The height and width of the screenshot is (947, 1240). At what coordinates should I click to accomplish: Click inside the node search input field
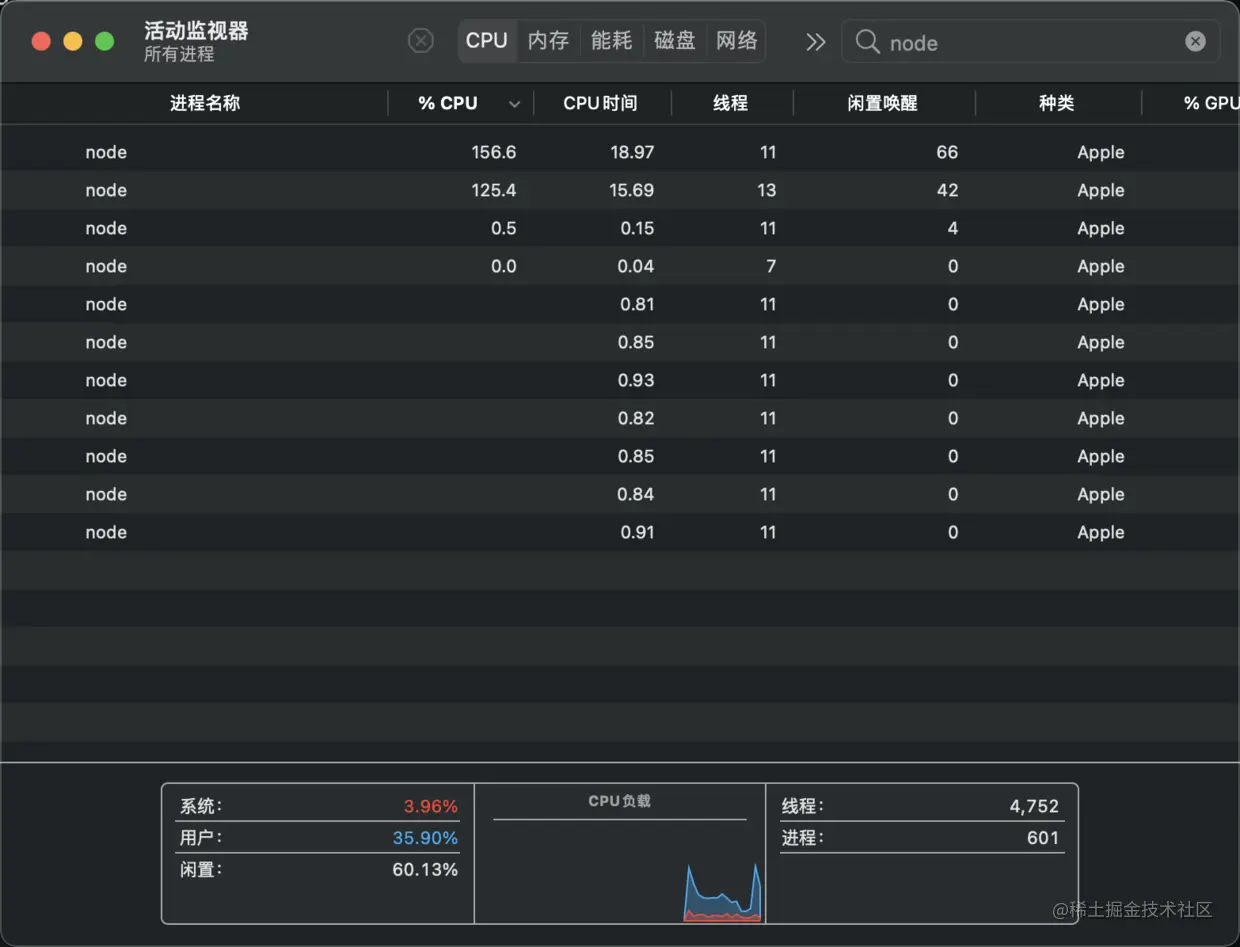click(1000, 42)
